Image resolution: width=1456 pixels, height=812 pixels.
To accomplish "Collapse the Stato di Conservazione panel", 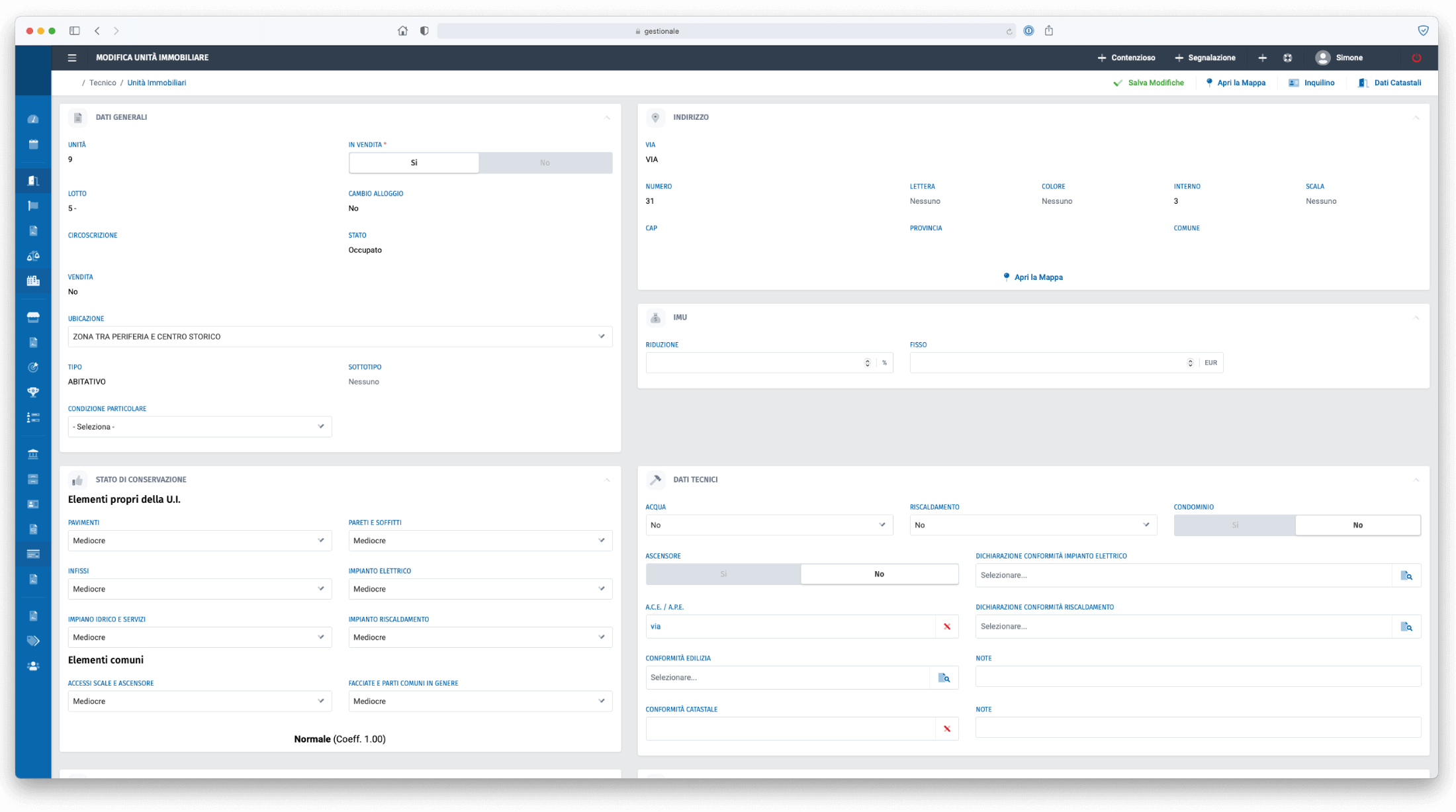I will tap(607, 480).
